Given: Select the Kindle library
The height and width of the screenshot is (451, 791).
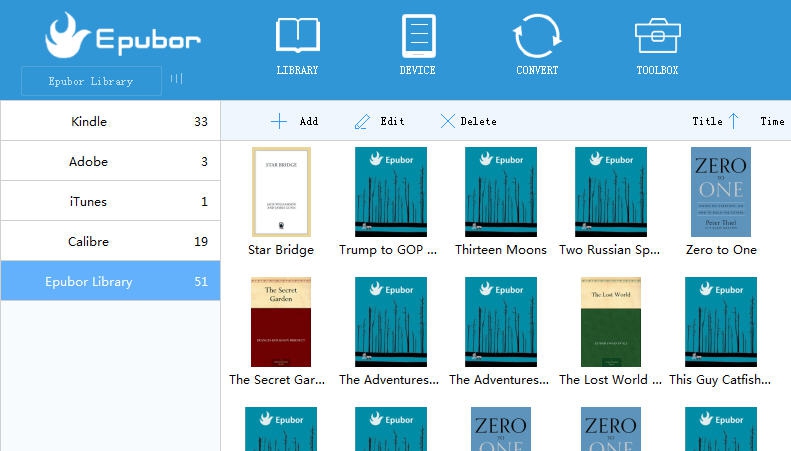Looking at the screenshot, I should 110,121.
